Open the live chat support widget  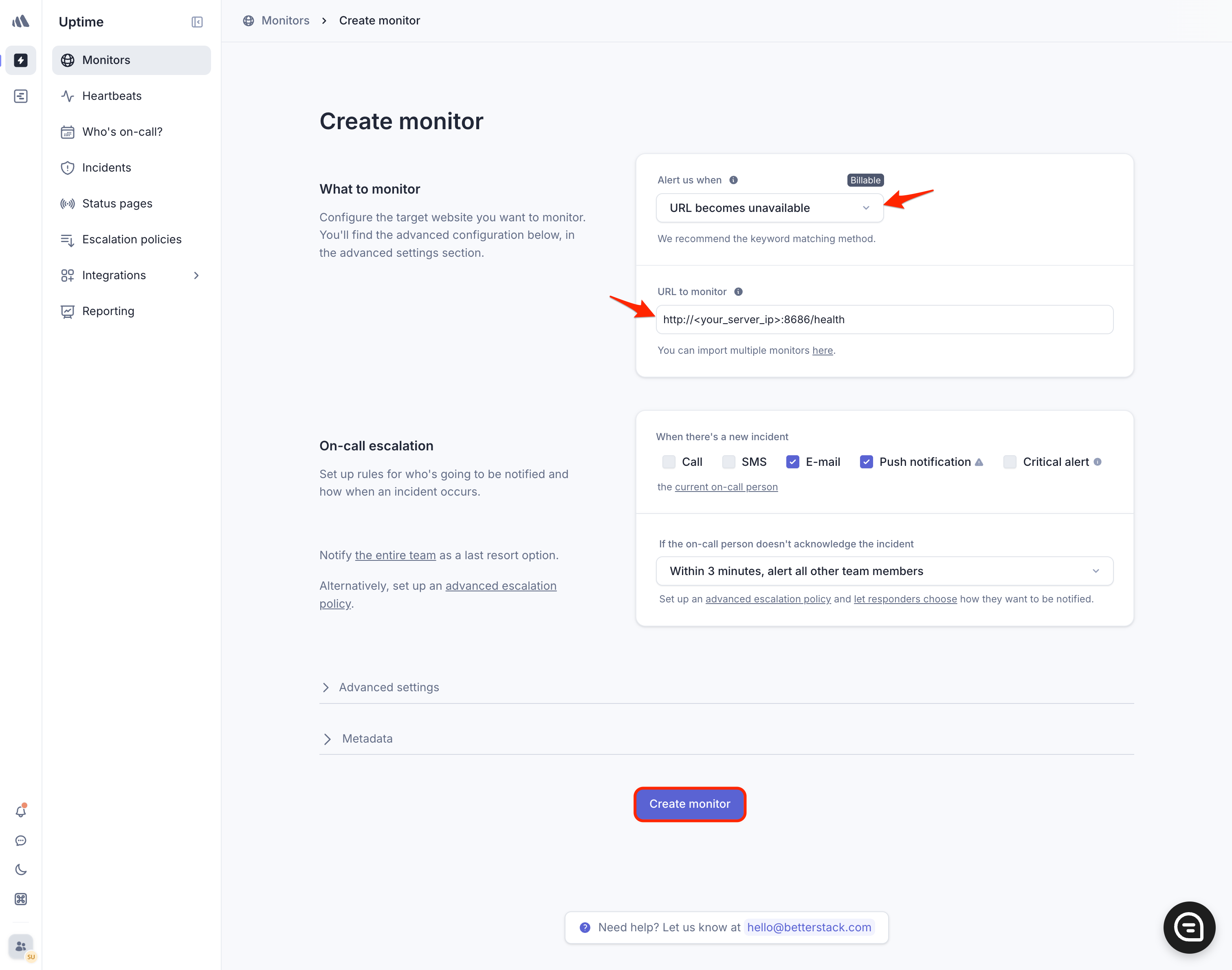[x=1189, y=927]
